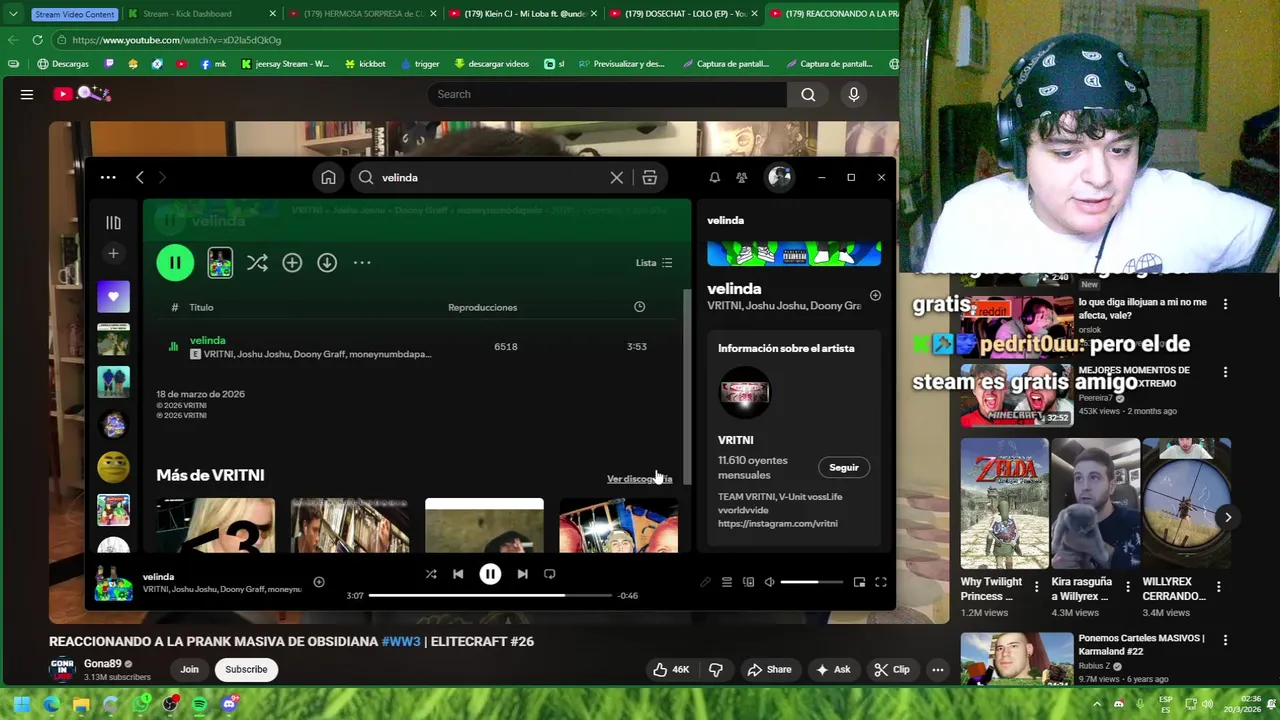Adjust Spotify volume slider
The width and height of the screenshot is (1280, 720).
tap(812, 582)
